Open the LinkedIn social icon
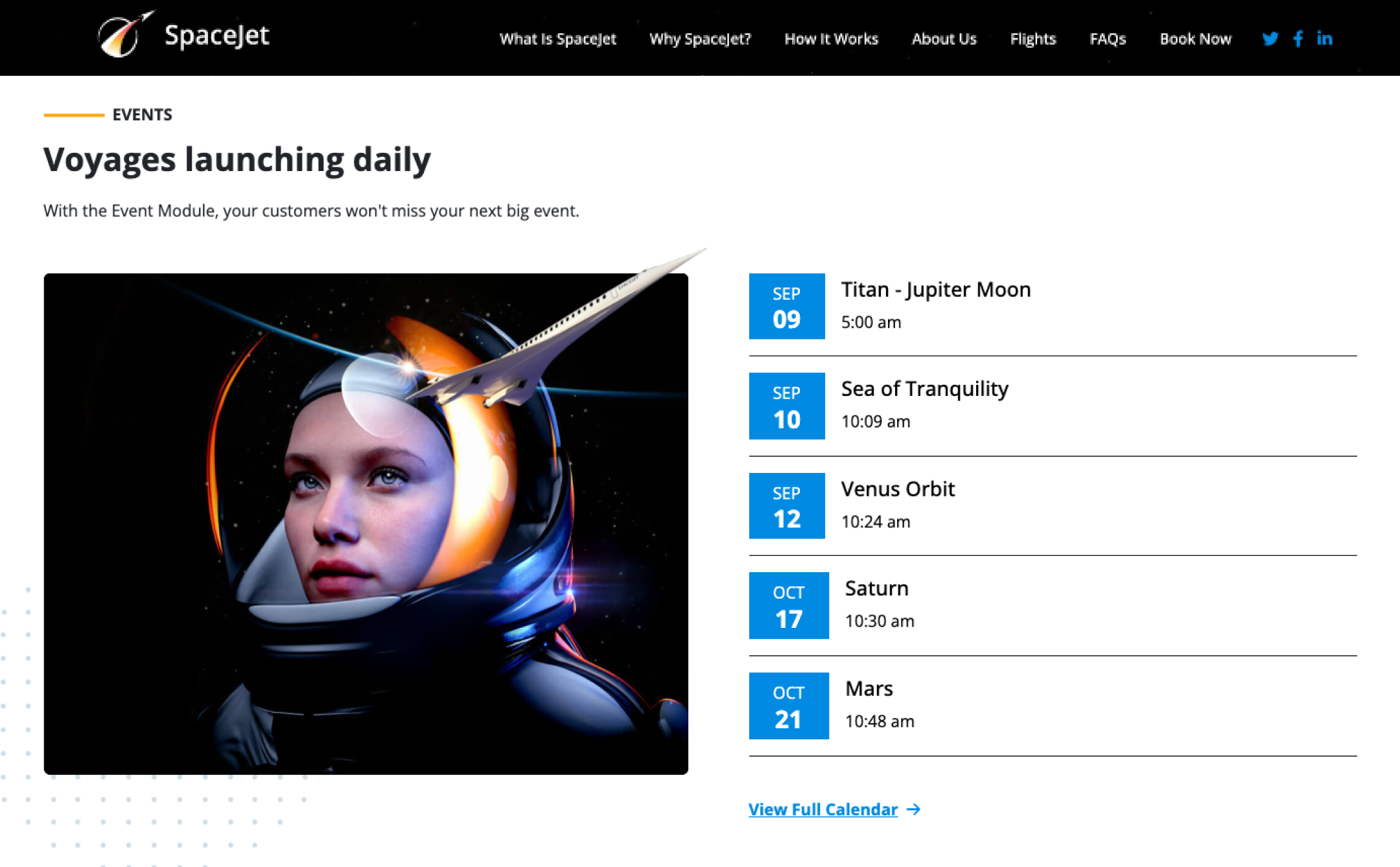This screenshot has width=1400, height=867. (x=1324, y=39)
